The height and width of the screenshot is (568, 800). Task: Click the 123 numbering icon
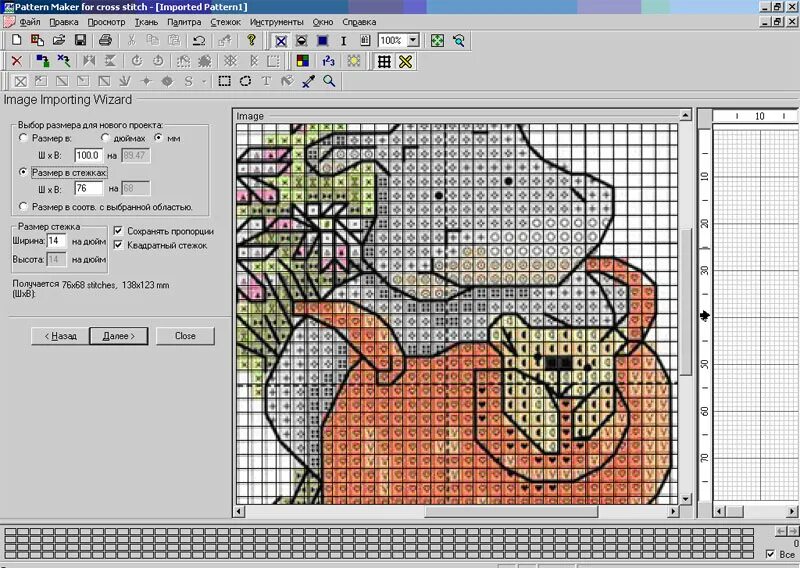tap(328, 61)
